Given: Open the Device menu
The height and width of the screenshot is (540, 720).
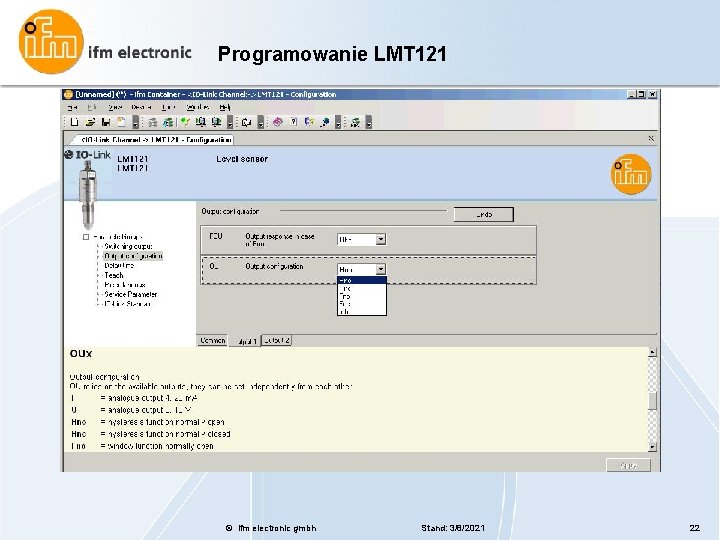Looking at the screenshot, I should click(x=141, y=107).
